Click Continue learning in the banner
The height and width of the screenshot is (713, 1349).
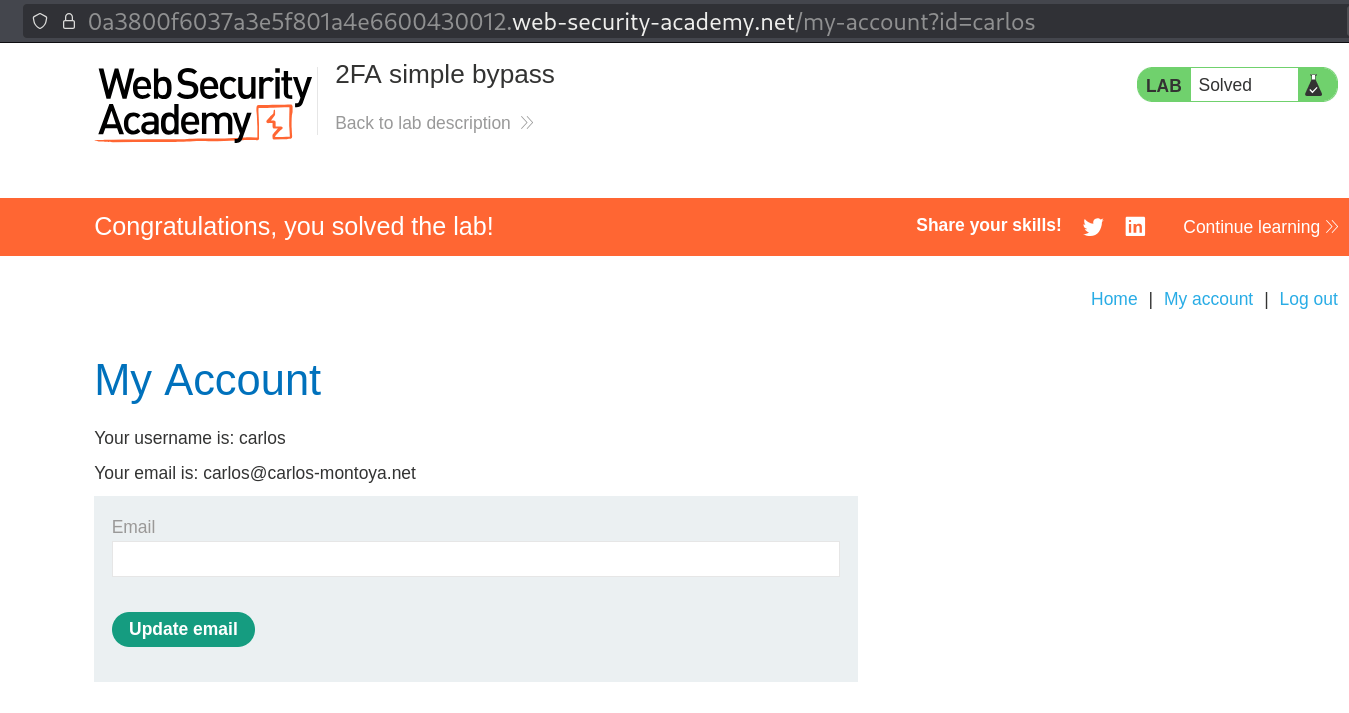pyautogui.click(x=1250, y=226)
